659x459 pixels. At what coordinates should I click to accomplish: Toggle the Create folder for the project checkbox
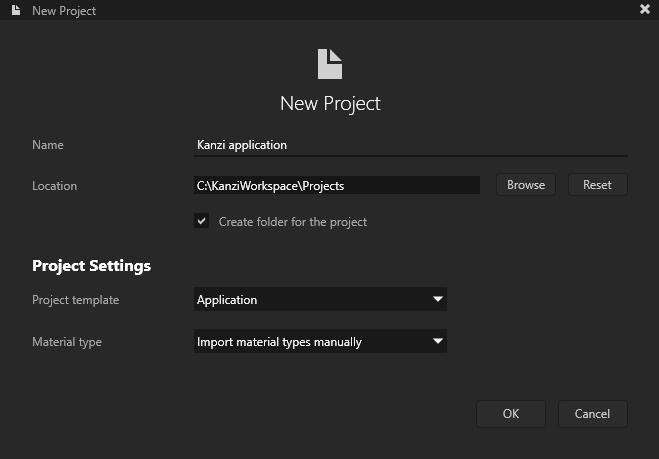coord(202,221)
